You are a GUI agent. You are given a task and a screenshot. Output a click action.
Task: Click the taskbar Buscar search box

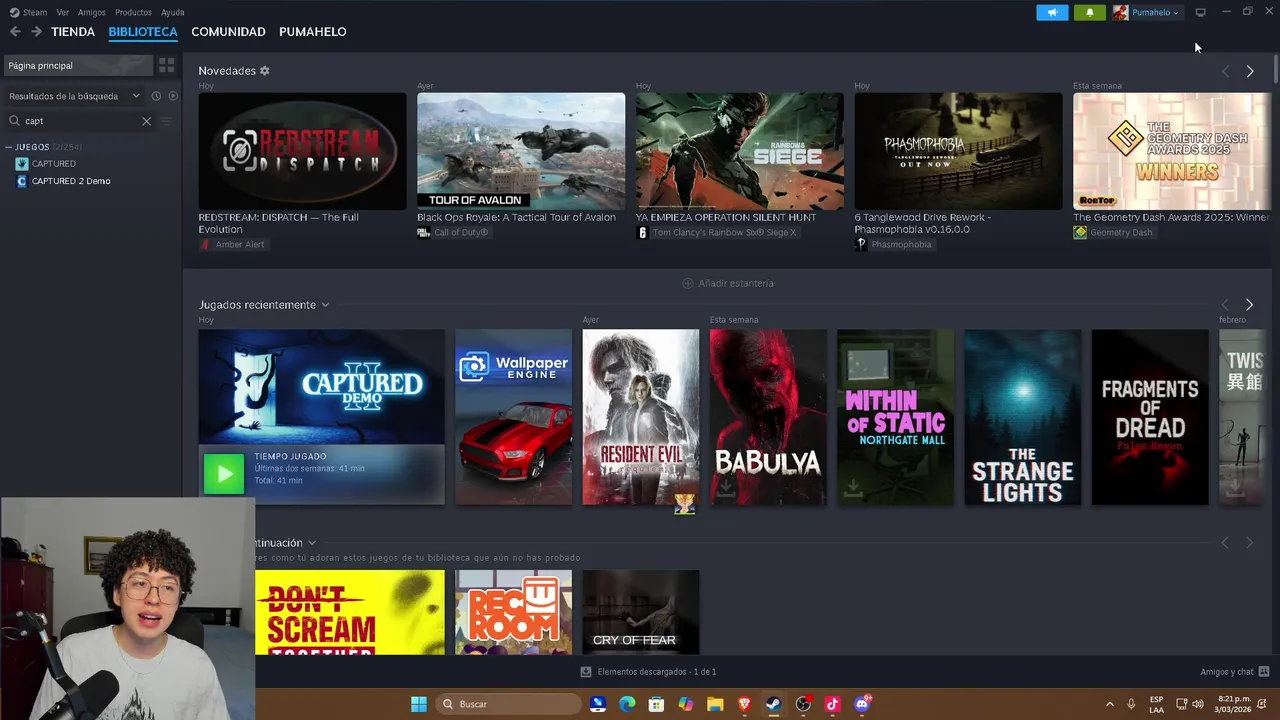click(x=507, y=704)
